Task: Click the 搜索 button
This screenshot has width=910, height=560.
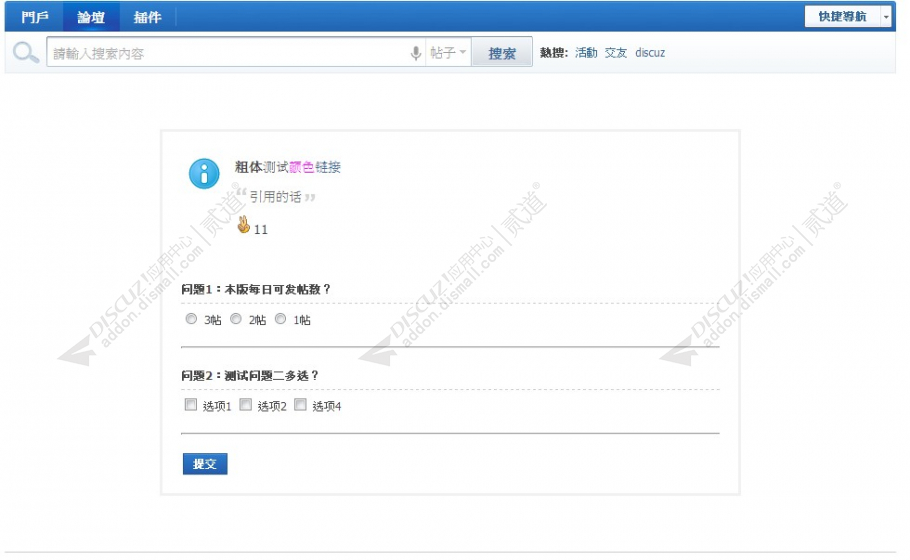Action: (502, 53)
